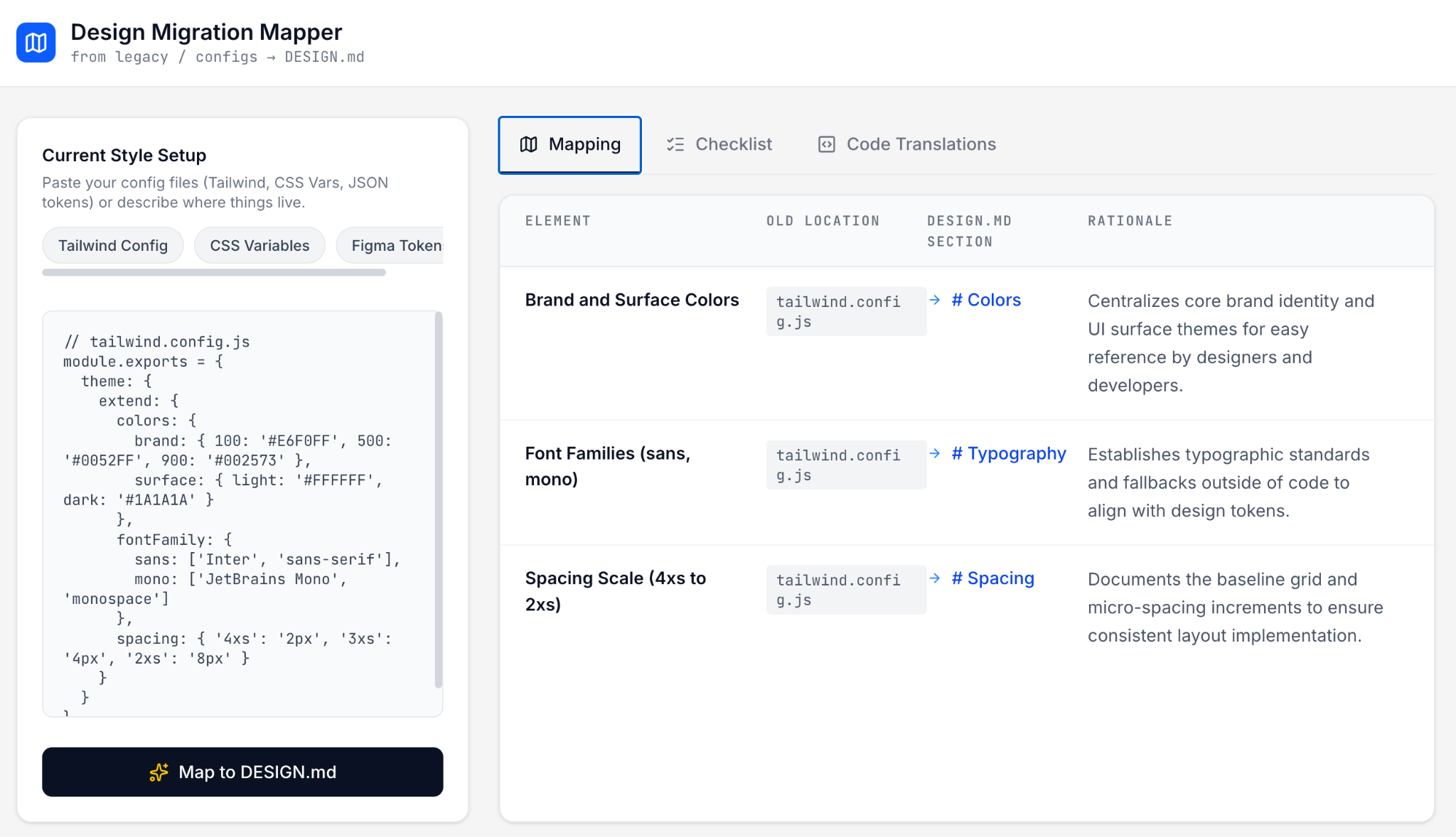1456x837 pixels.
Task: Click the DESIGN.MD SECTION column header
Action: 969,231
